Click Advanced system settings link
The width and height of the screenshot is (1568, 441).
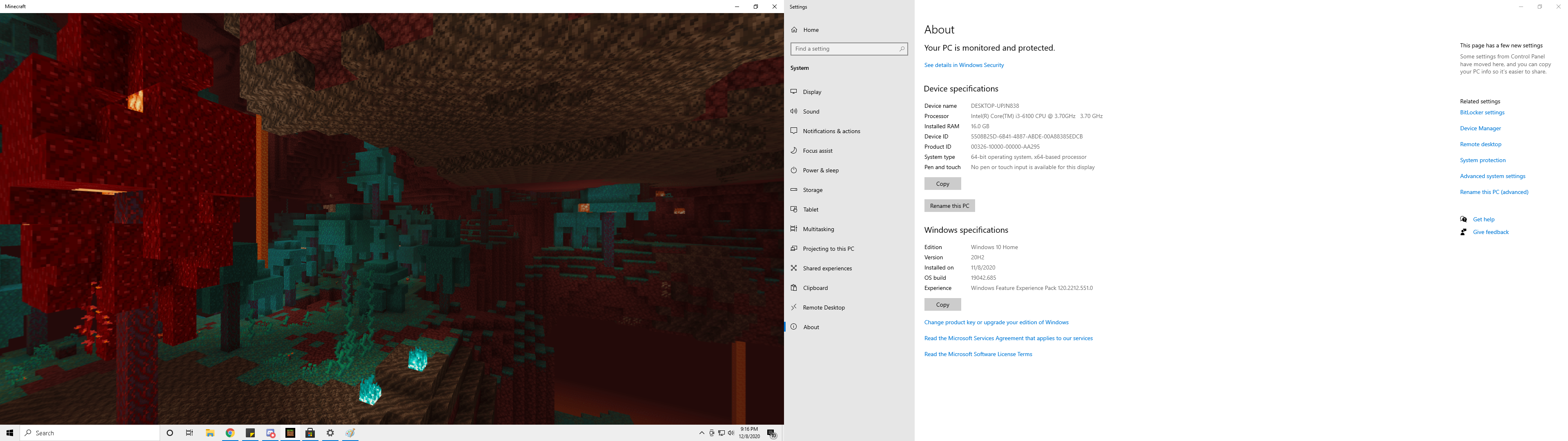tap(1492, 176)
